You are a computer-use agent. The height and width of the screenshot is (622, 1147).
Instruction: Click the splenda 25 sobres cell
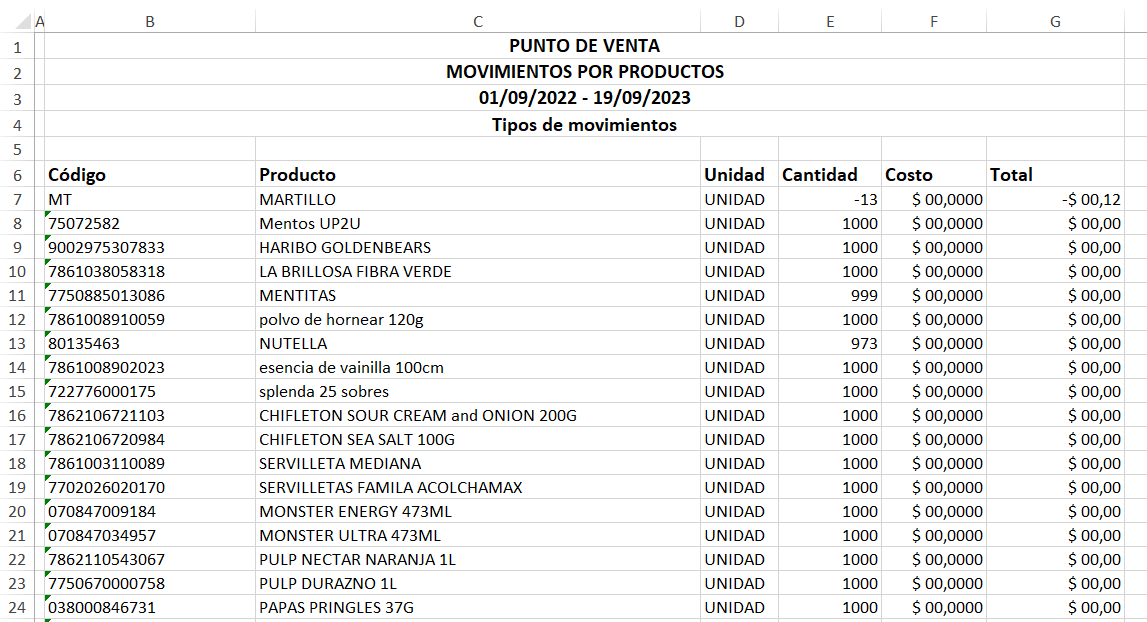(478, 391)
